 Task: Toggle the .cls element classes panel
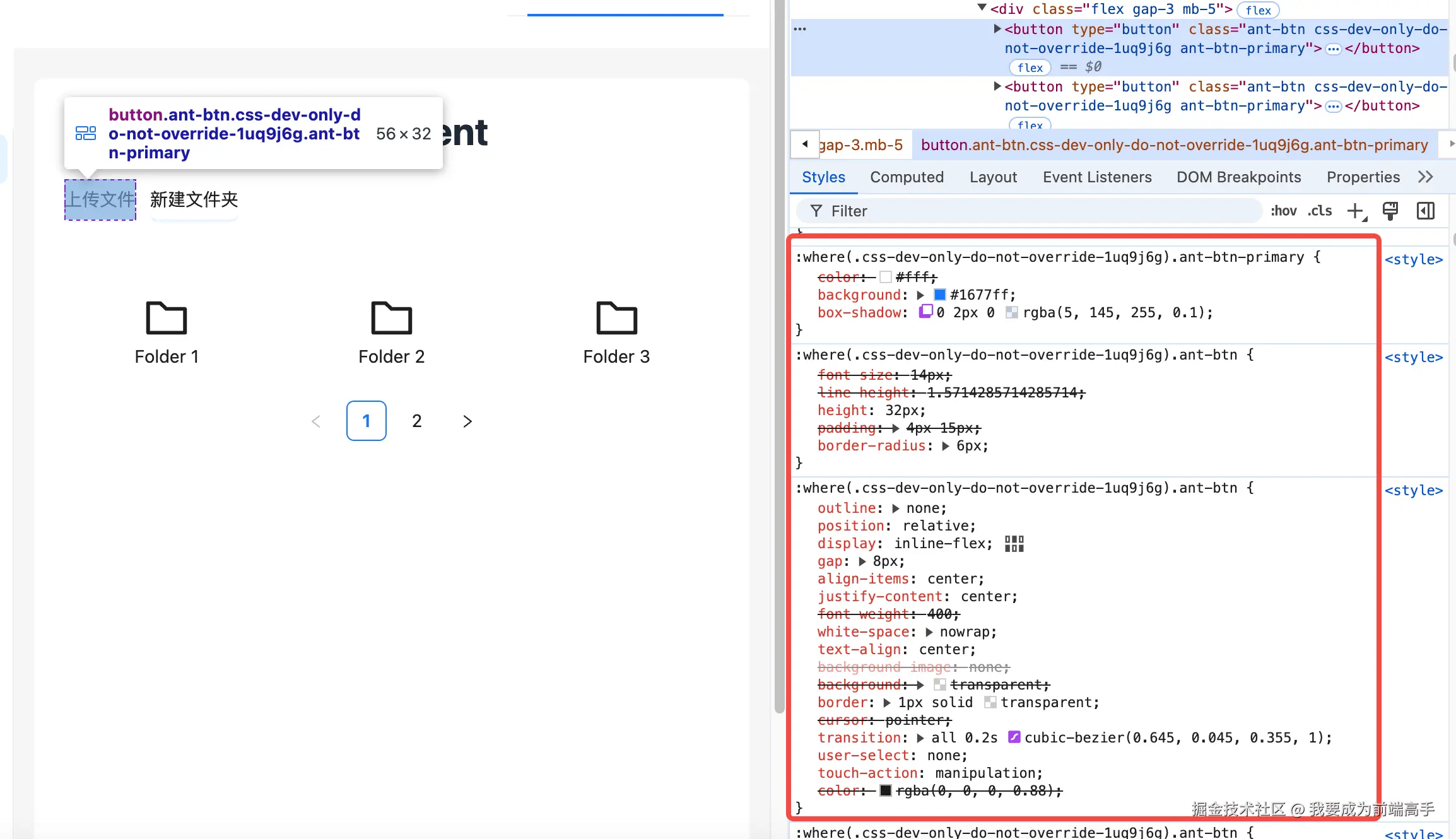[x=1320, y=211]
